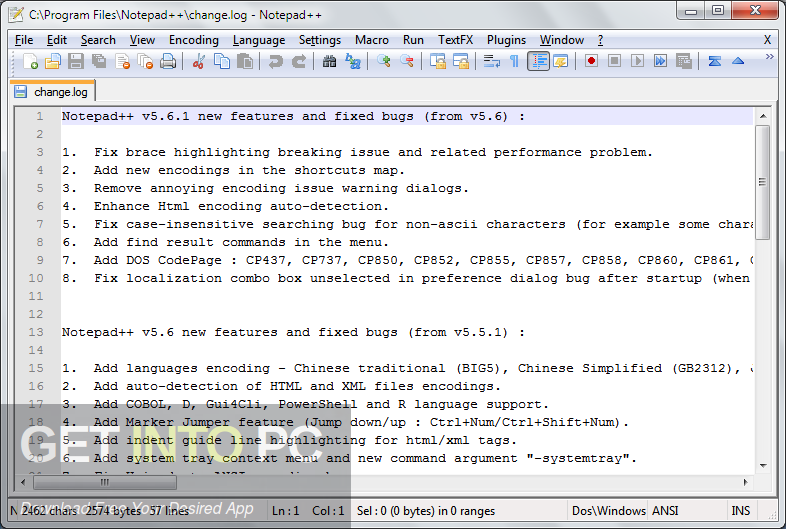Open the File menu
The image size is (786, 529).
tap(24, 40)
